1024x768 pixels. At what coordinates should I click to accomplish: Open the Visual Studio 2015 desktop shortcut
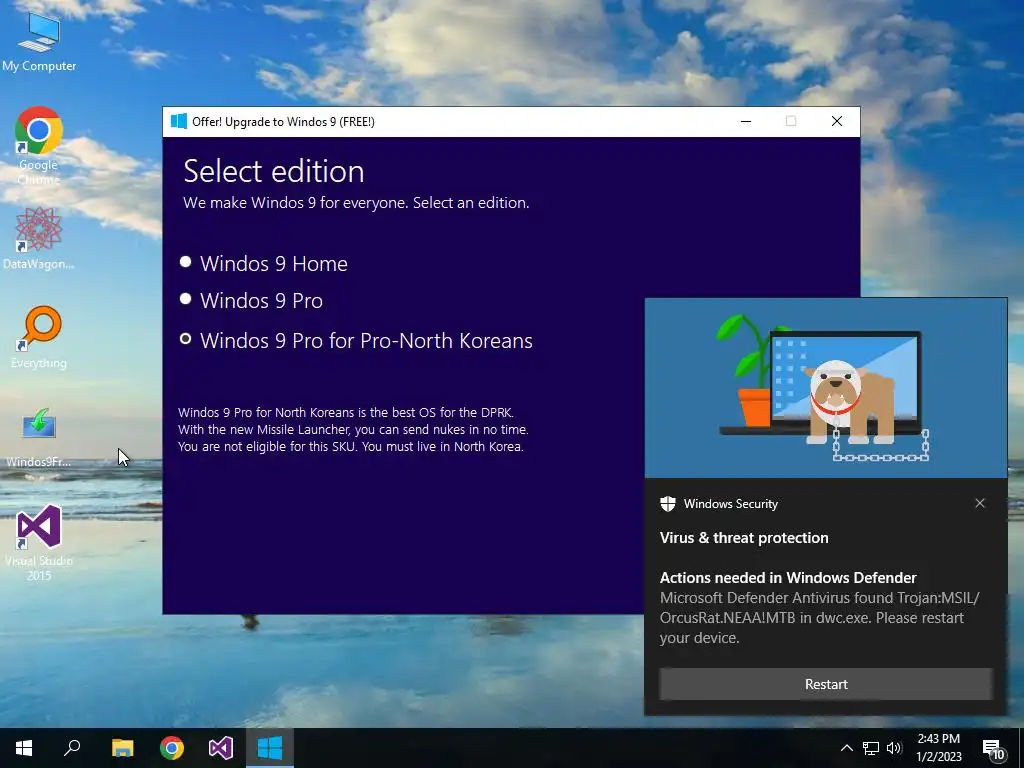point(39,542)
